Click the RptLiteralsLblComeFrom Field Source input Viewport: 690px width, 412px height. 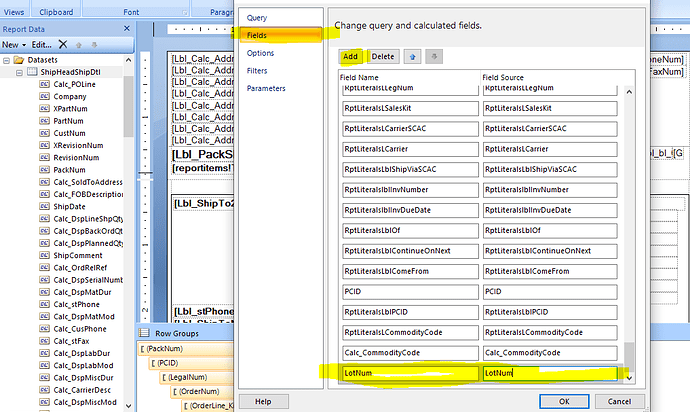(x=550, y=271)
